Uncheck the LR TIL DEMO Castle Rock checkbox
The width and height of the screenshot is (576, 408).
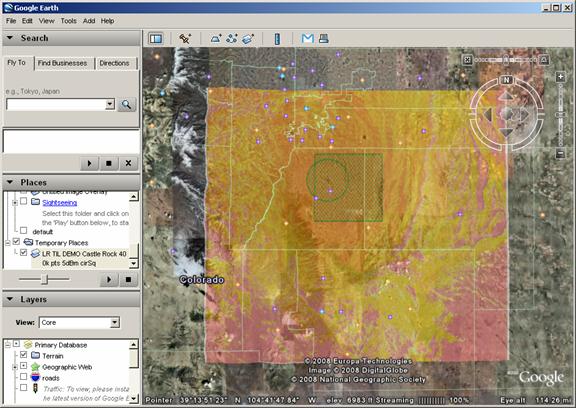(24, 253)
